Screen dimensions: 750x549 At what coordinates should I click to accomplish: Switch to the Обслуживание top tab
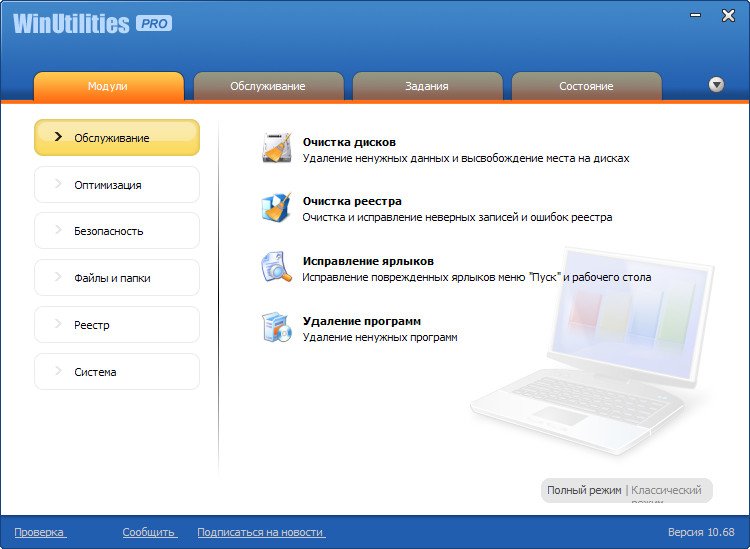point(268,87)
